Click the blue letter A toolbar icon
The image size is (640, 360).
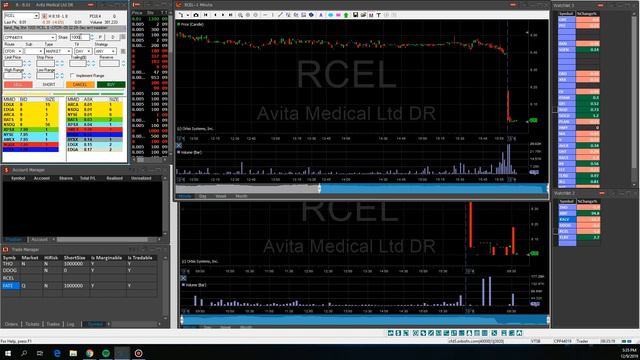321,15
